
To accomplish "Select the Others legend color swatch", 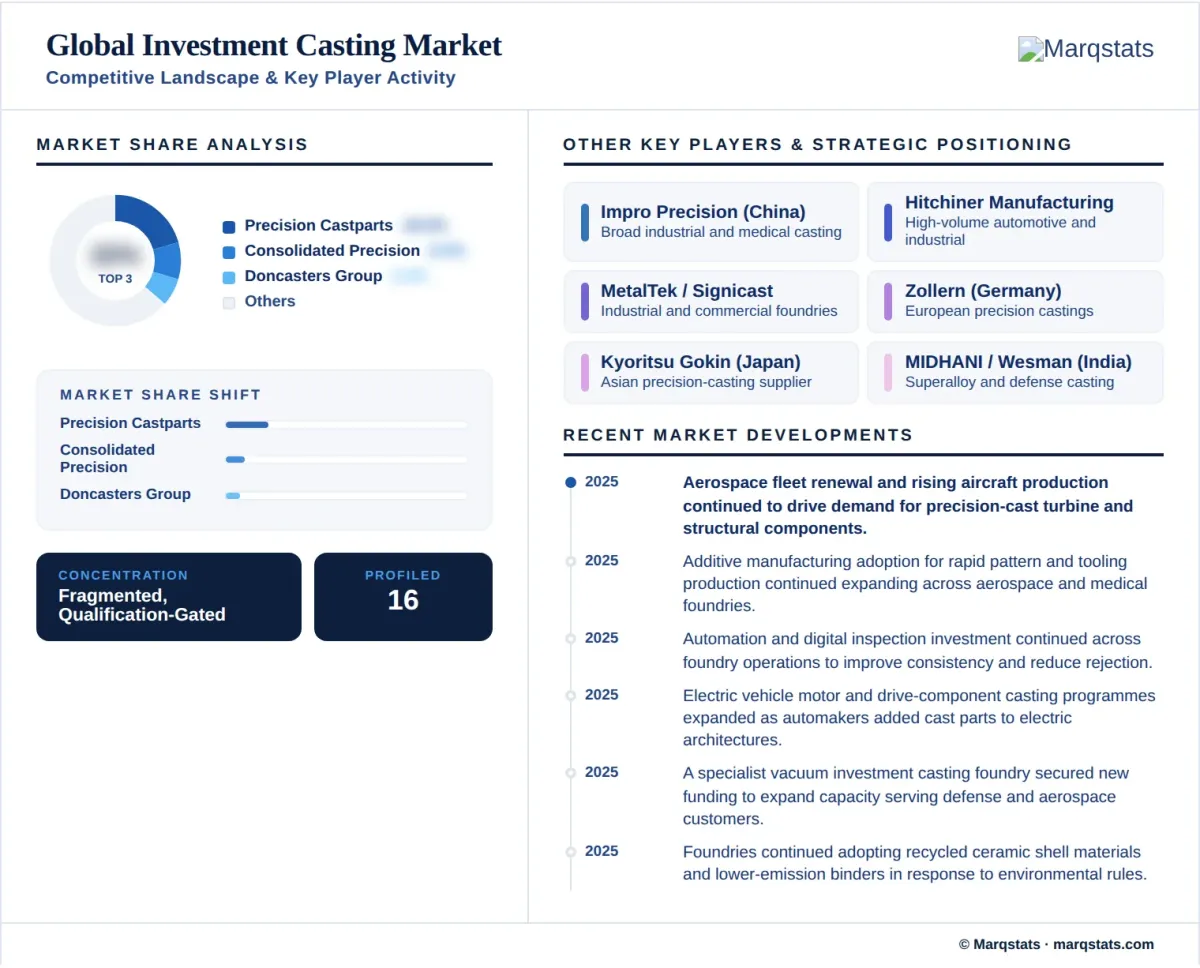I will tap(229, 302).
